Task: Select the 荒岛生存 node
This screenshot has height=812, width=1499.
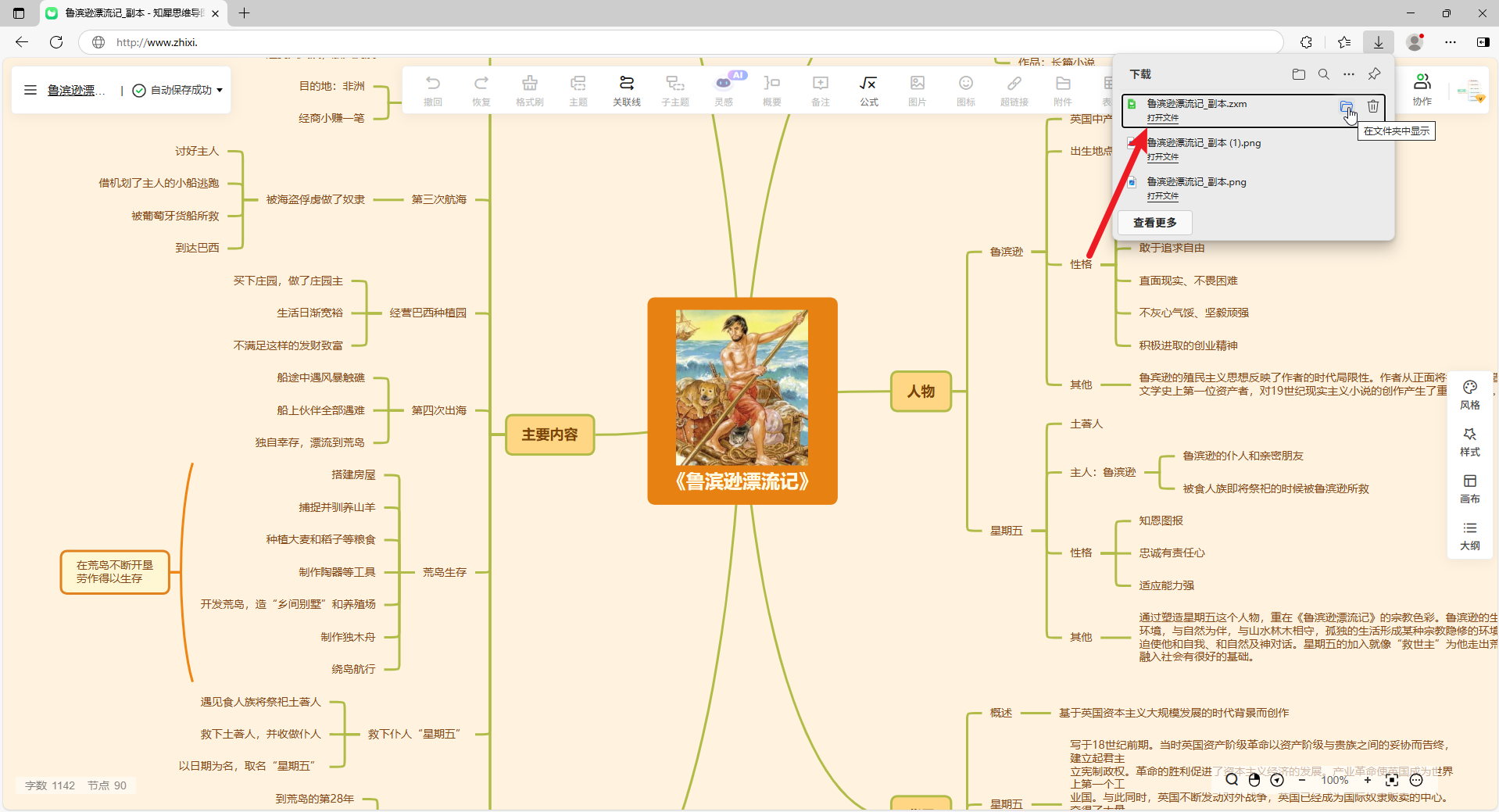Action: (x=445, y=572)
